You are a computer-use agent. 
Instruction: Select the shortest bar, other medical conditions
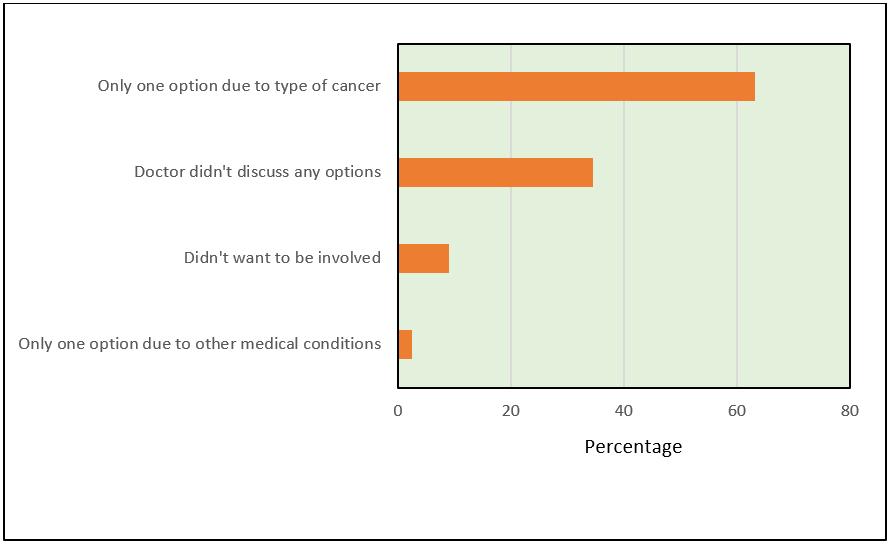[x=405, y=344]
